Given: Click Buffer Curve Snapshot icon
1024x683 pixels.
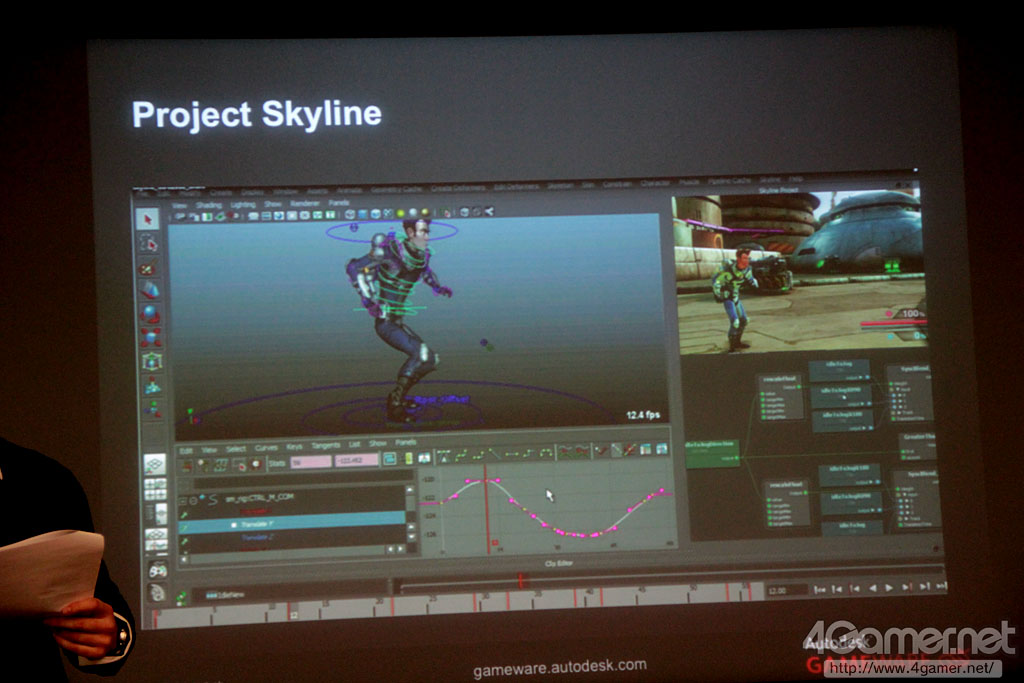Looking at the screenshot, I should coord(565,451).
